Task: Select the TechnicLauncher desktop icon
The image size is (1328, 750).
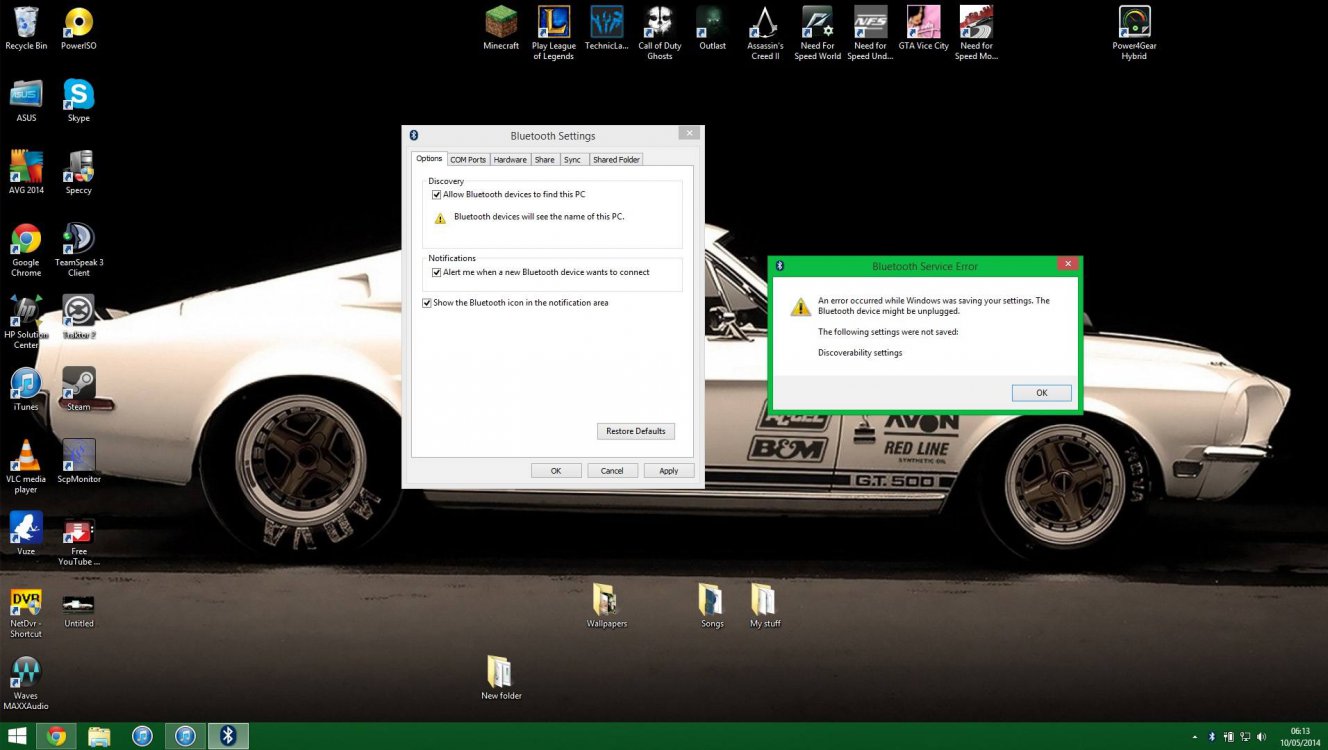Action: (x=606, y=29)
